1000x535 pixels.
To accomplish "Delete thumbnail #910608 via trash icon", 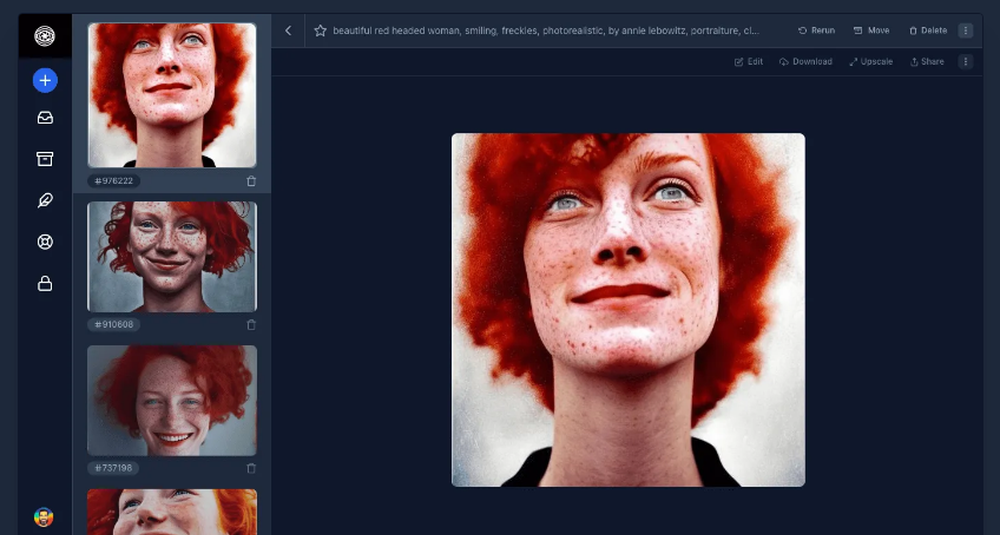I will point(251,325).
